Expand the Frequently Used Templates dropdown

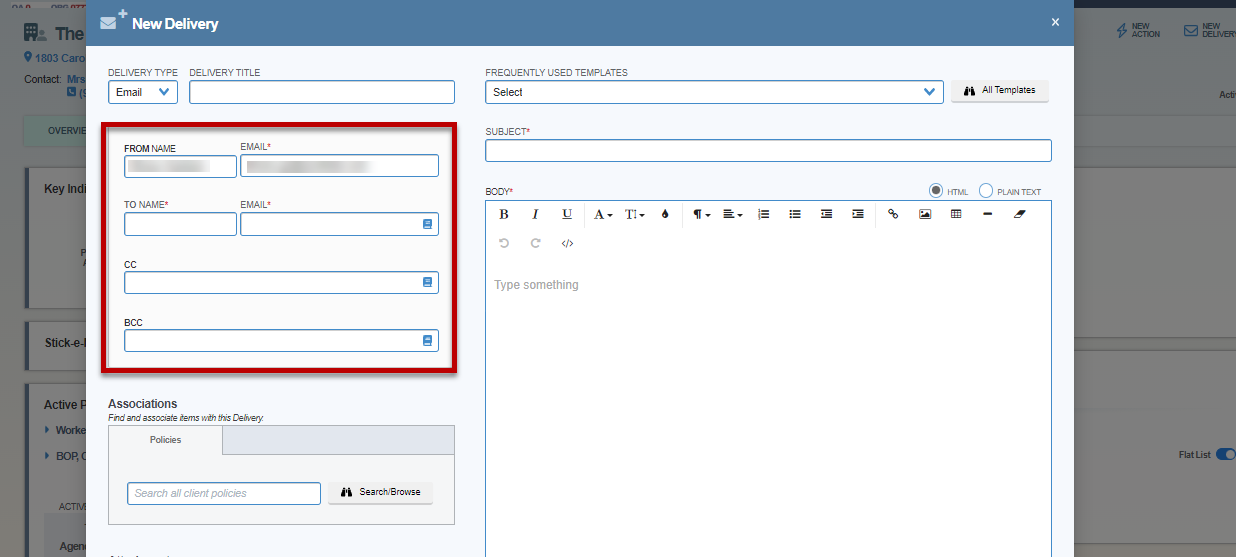point(714,92)
